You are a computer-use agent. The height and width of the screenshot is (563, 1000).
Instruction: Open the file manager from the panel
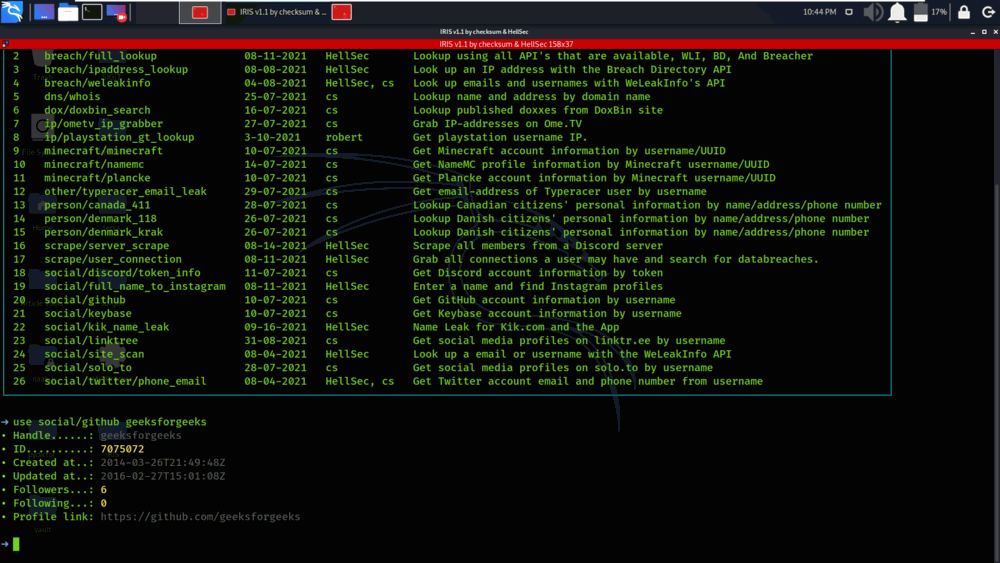tap(68, 12)
